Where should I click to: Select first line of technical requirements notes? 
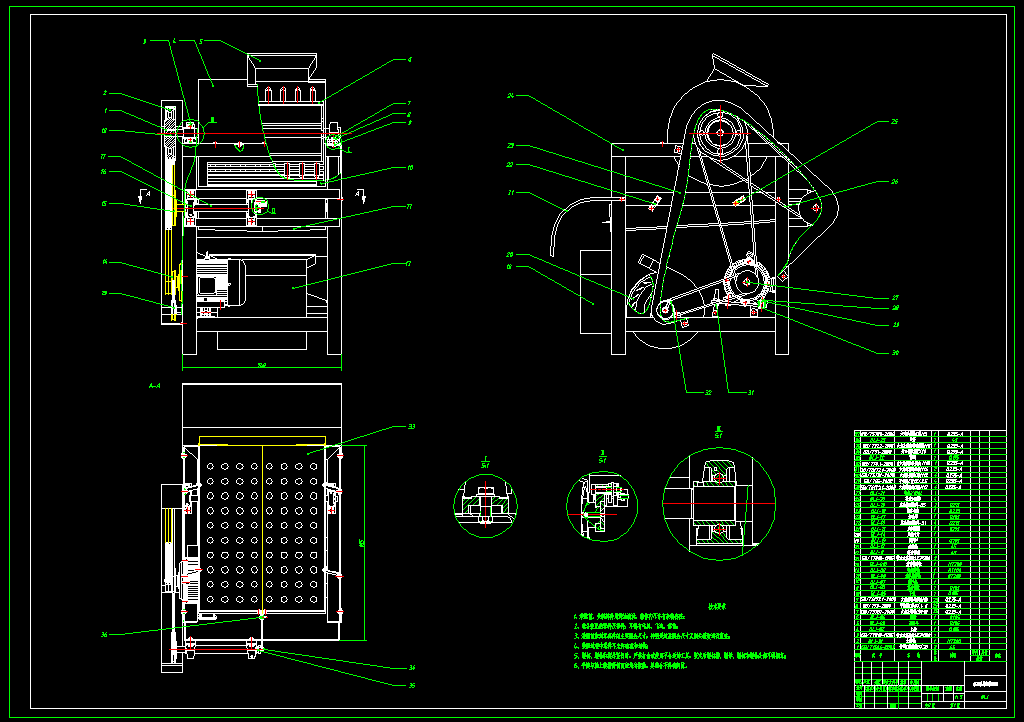click(x=630, y=616)
